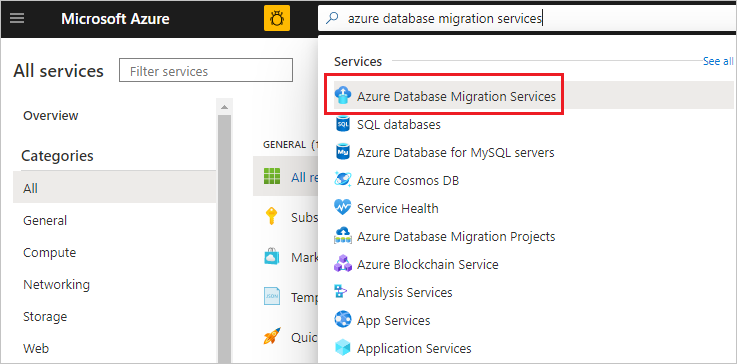737x364 pixels.
Task: Open the hamburger portal menu
Action: click(17, 19)
